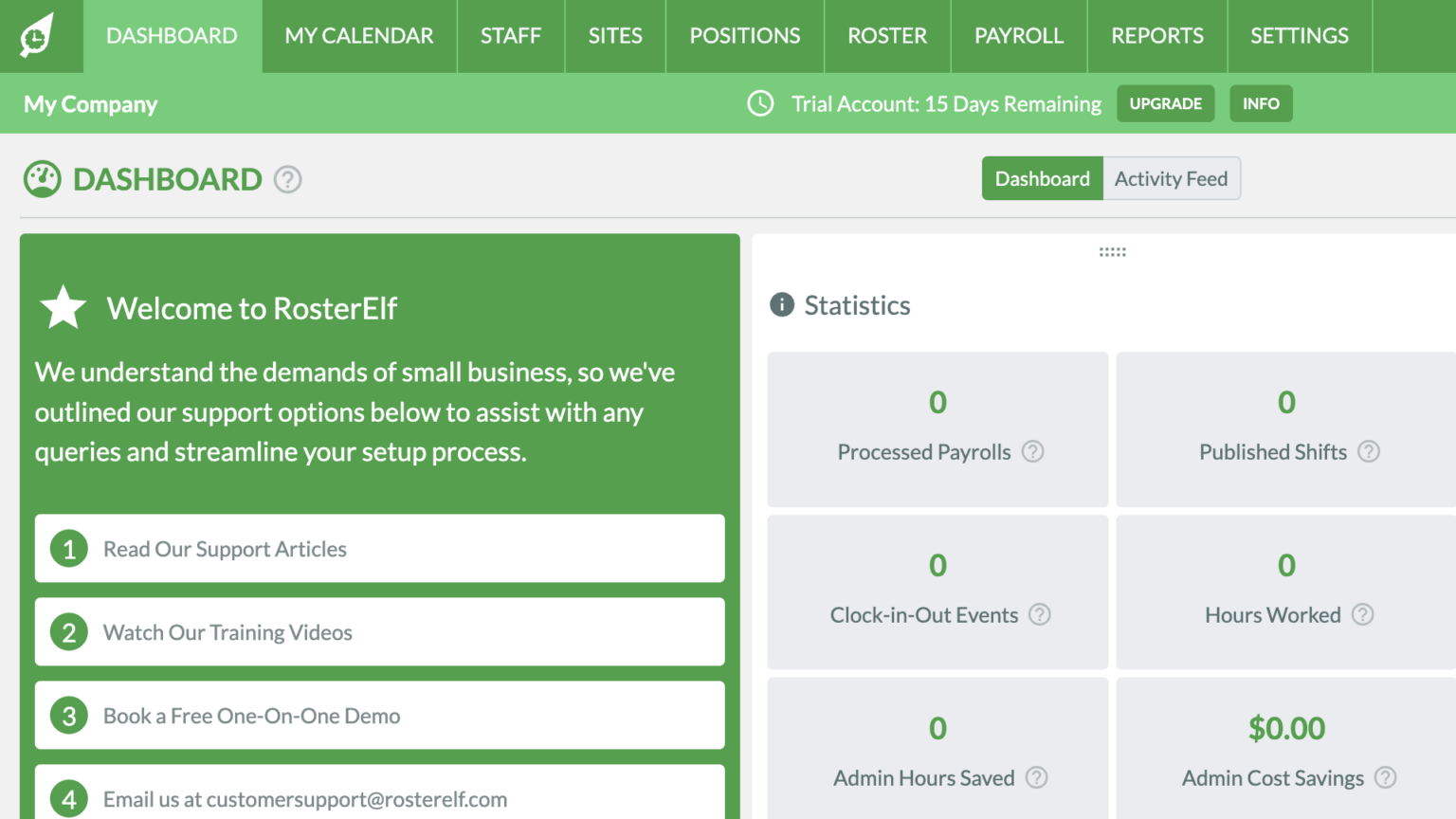
Task: Click the help icon beside Clock-in-Out Events
Action: (x=1039, y=615)
